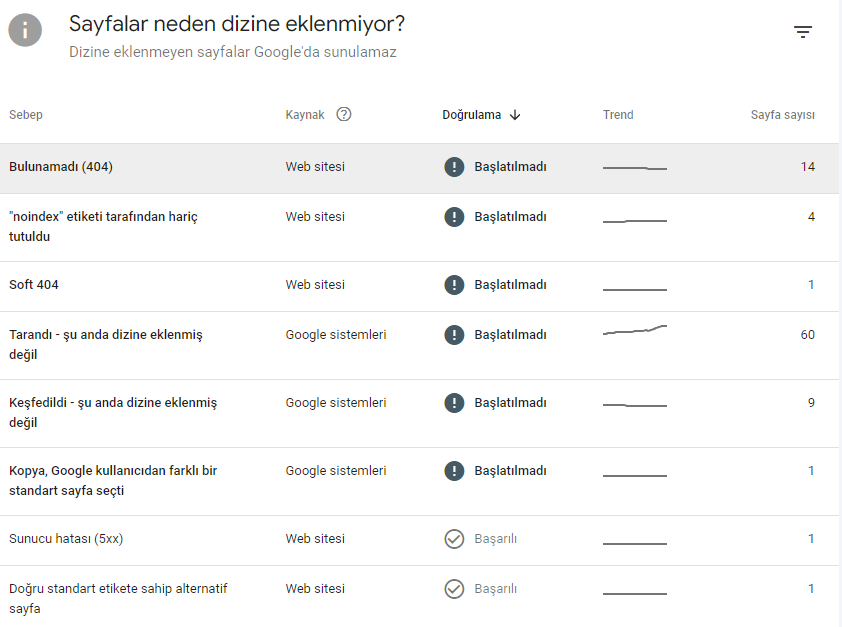Click the warning icon on the Bulunamadı (404) row
842x627 pixels.
(x=455, y=167)
